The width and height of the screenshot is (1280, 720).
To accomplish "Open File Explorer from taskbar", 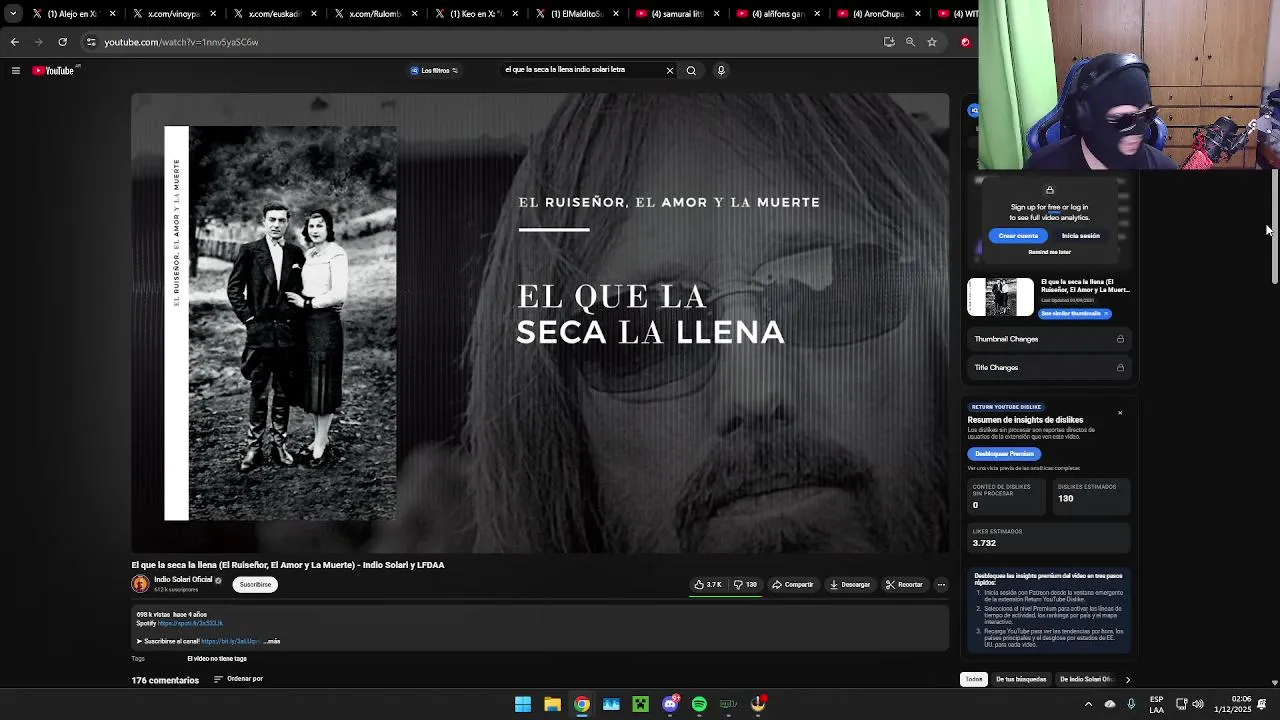I will point(552,704).
